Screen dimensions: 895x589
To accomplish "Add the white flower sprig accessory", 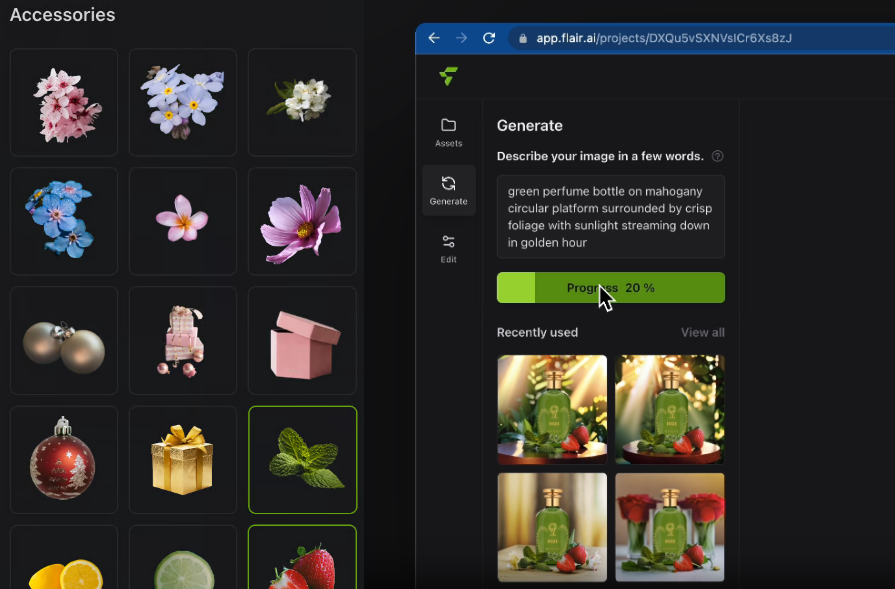I will tap(302, 103).
